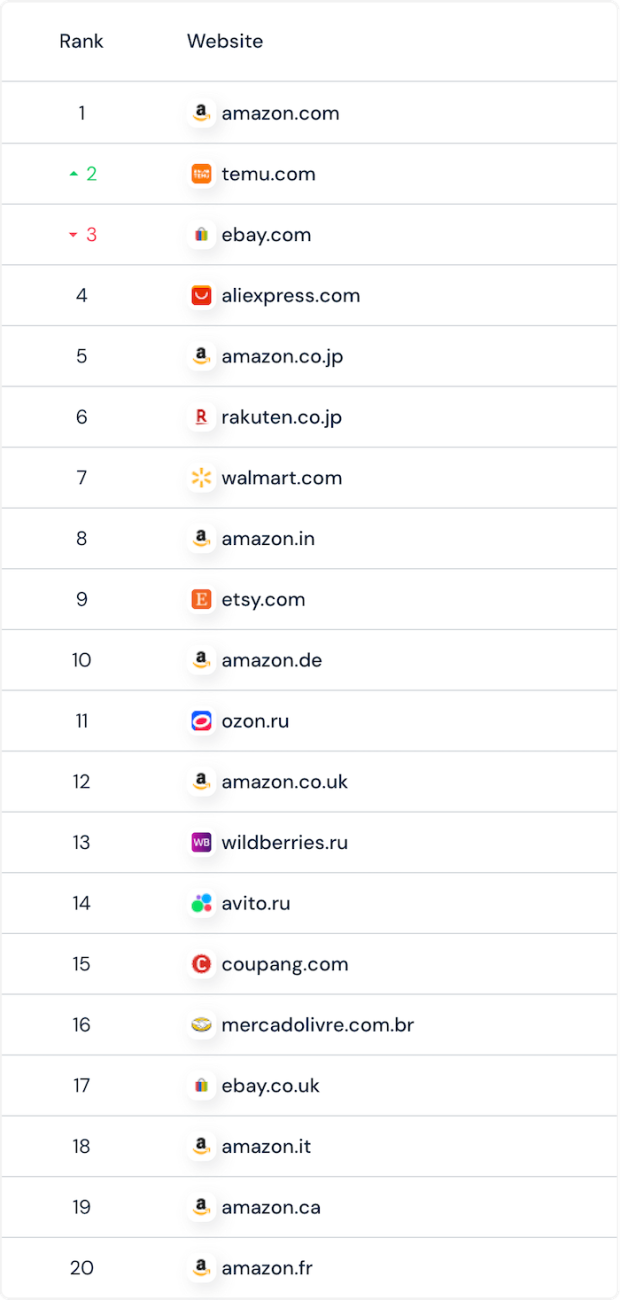620x1300 pixels.
Task: Click the AliExpress icon
Action: (201, 295)
